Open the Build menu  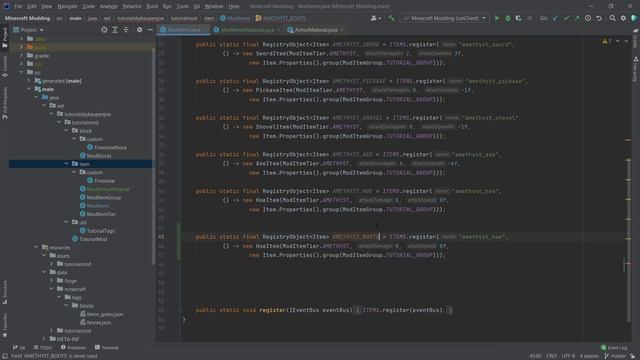pos(152,7)
